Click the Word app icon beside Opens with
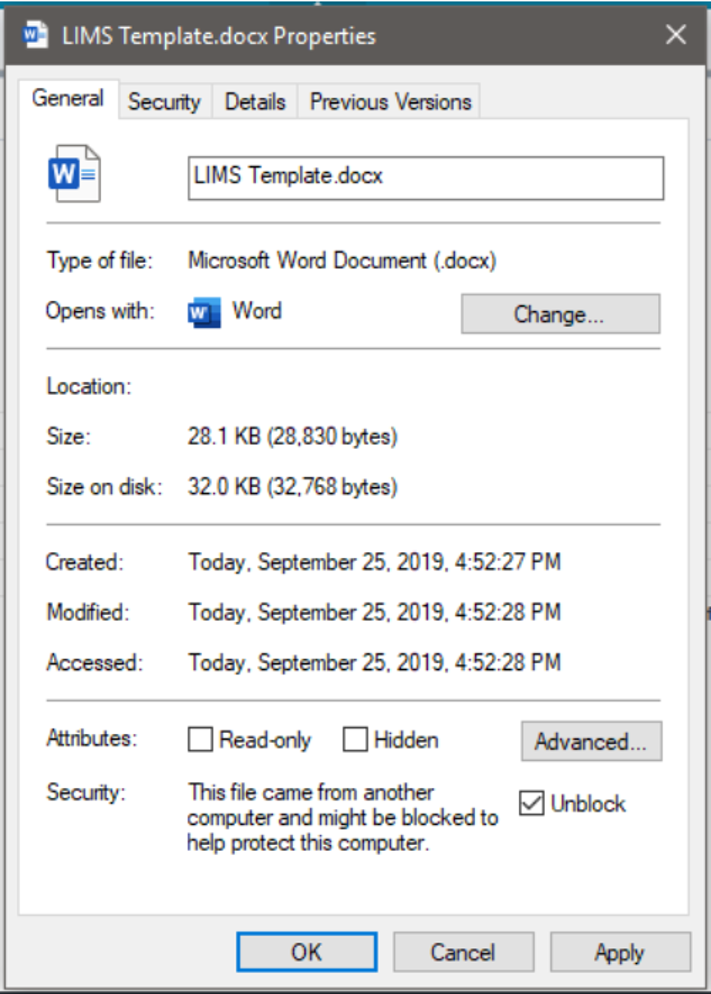711x994 pixels. point(204,313)
